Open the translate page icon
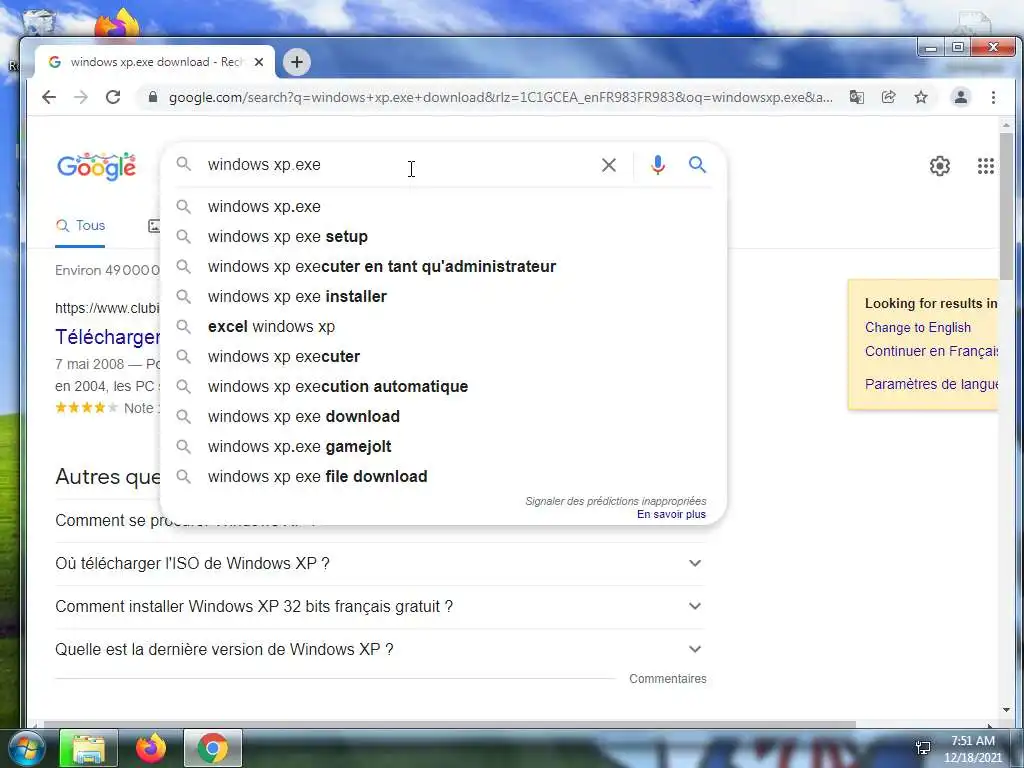Screen dimensions: 1024x768 [x=856, y=97]
